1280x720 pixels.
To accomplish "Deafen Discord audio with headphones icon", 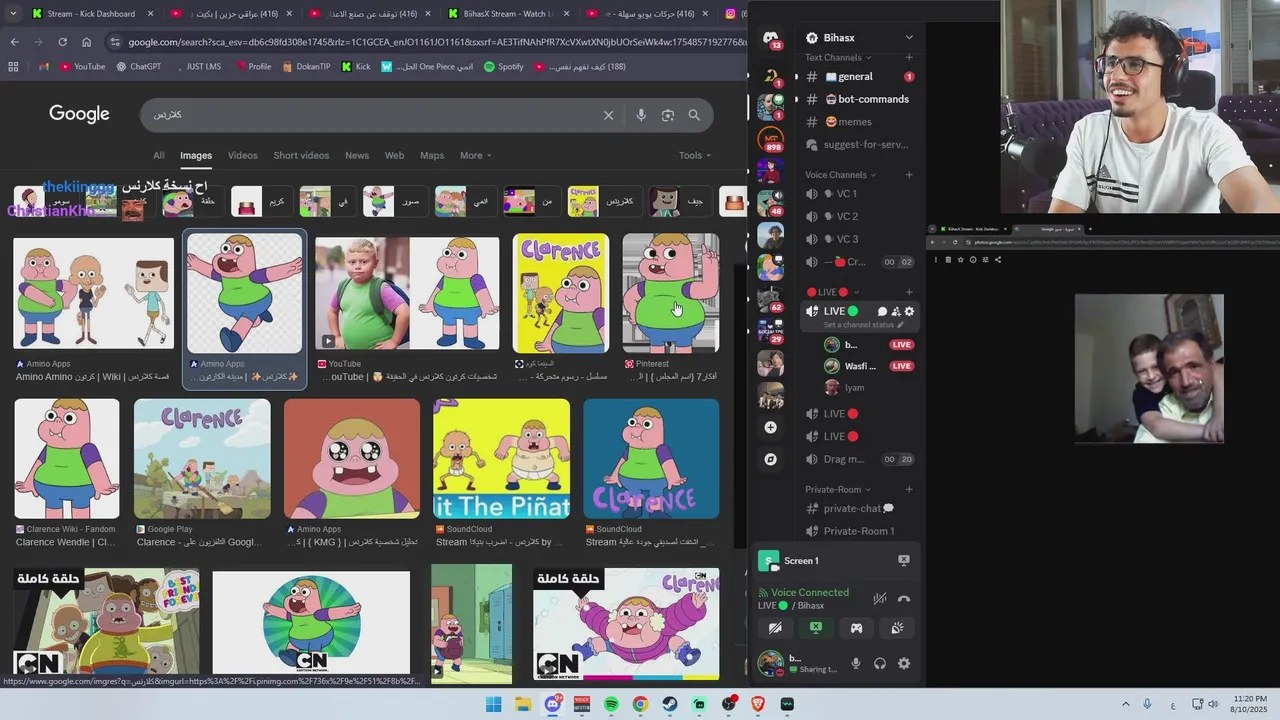I will click(x=880, y=664).
